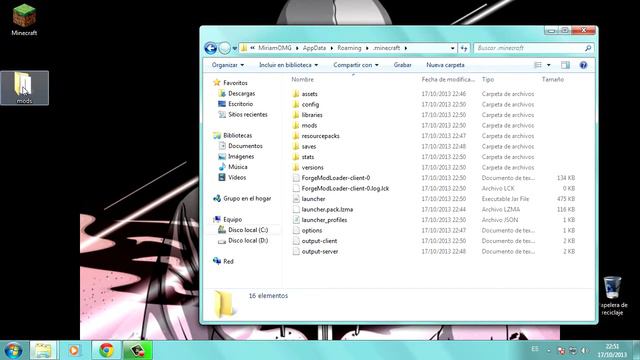
Task: Open the Compartir con menu
Action: [356, 65]
